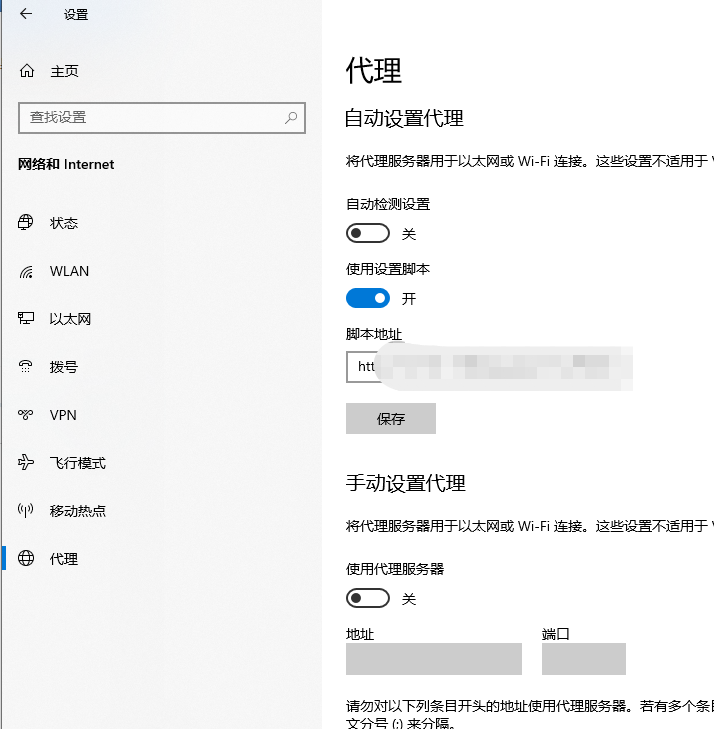Viewport: 714px width, 729px height.
Task: Enable the 使用代理服务器 toggle
Action: [x=367, y=598]
